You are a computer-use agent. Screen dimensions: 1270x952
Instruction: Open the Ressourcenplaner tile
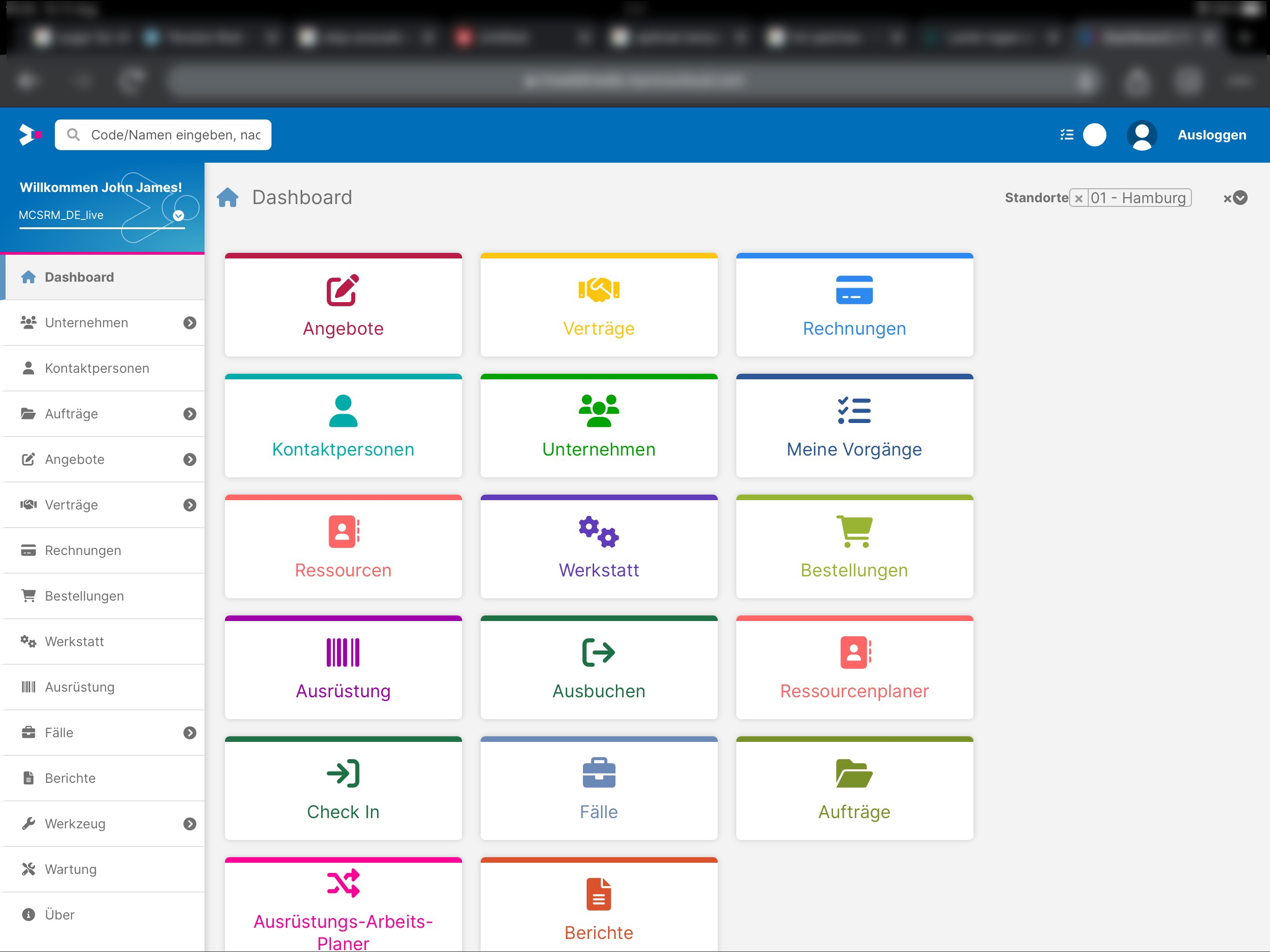(854, 668)
